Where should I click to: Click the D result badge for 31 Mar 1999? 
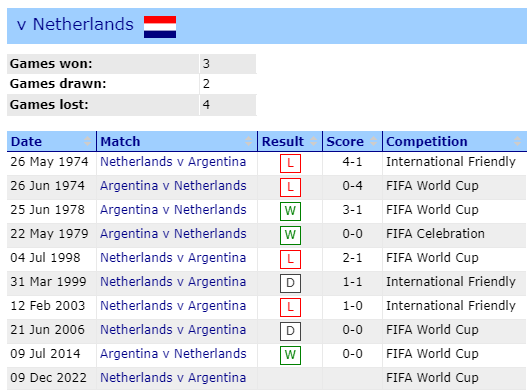[x=290, y=283]
